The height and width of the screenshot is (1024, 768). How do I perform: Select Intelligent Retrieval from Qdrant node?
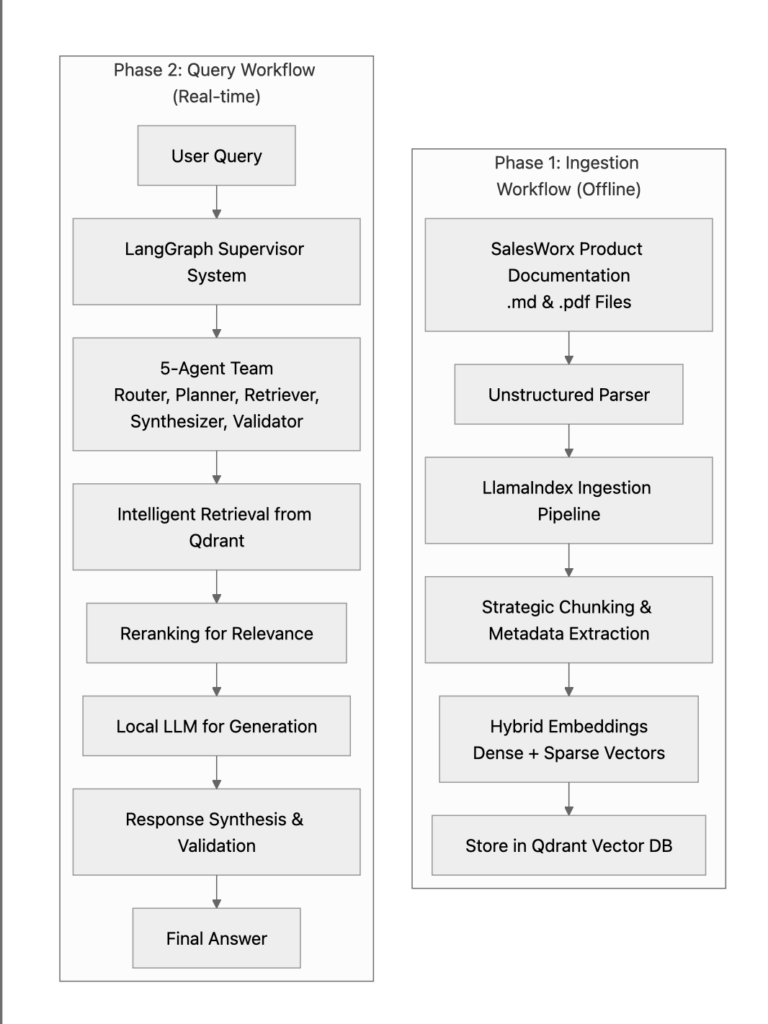click(216, 527)
